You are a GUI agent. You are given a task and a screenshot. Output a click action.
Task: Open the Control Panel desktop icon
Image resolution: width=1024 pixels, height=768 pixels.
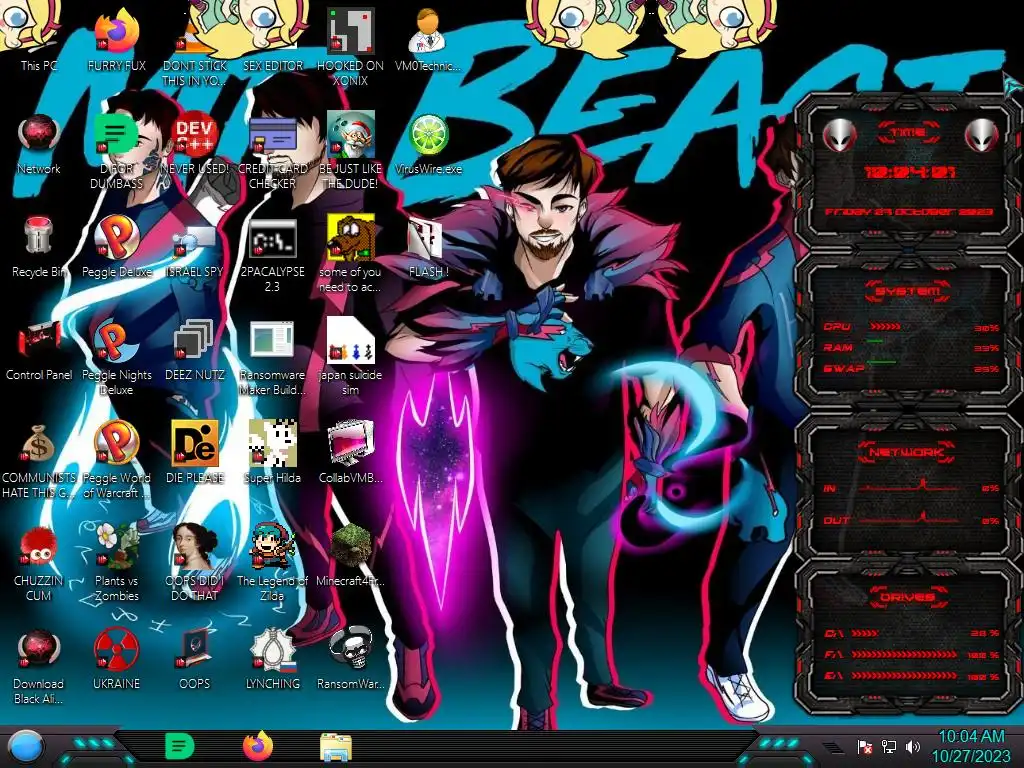pos(39,350)
